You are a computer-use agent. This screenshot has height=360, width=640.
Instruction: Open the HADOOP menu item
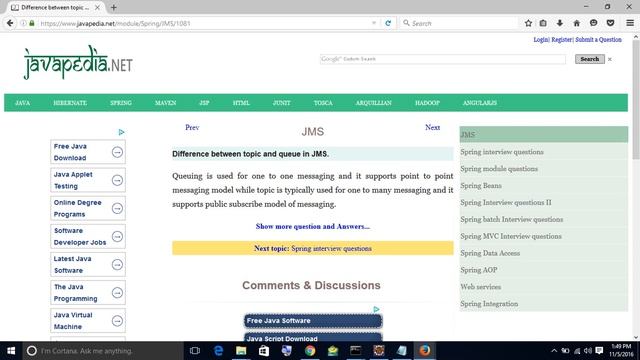(x=427, y=103)
